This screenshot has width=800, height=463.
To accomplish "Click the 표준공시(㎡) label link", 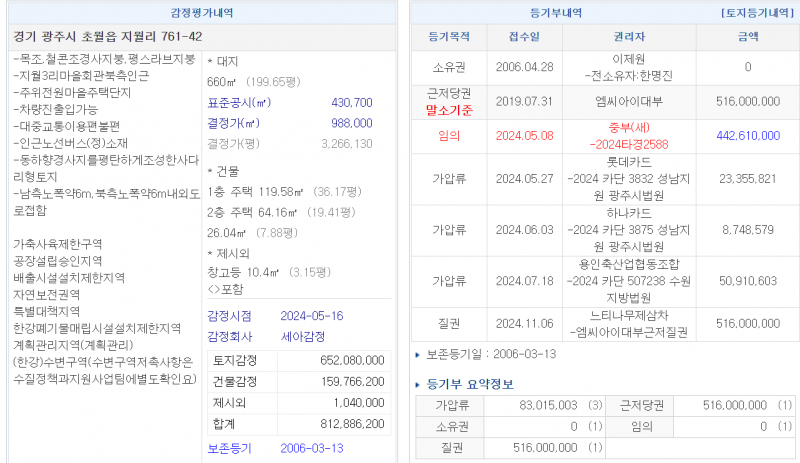I will [x=239, y=103].
